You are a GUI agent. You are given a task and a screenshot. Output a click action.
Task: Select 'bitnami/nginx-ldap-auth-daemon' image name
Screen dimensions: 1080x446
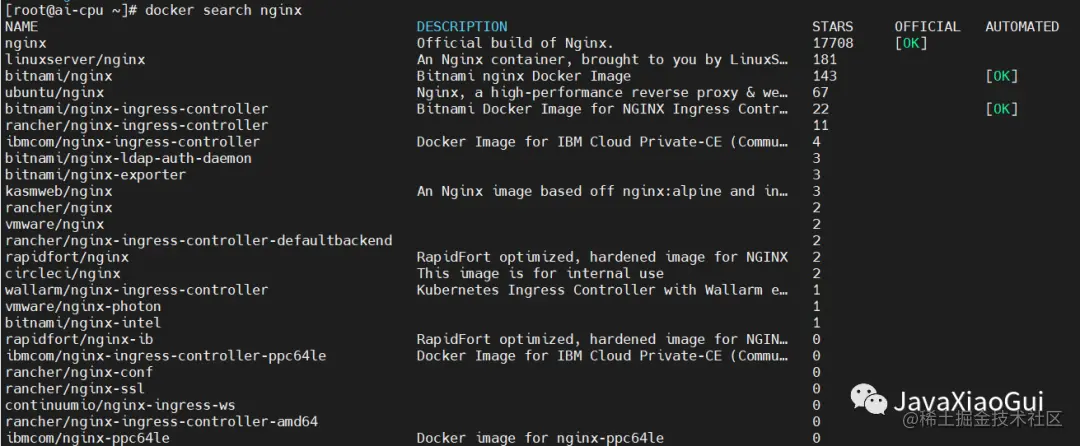click(128, 159)
